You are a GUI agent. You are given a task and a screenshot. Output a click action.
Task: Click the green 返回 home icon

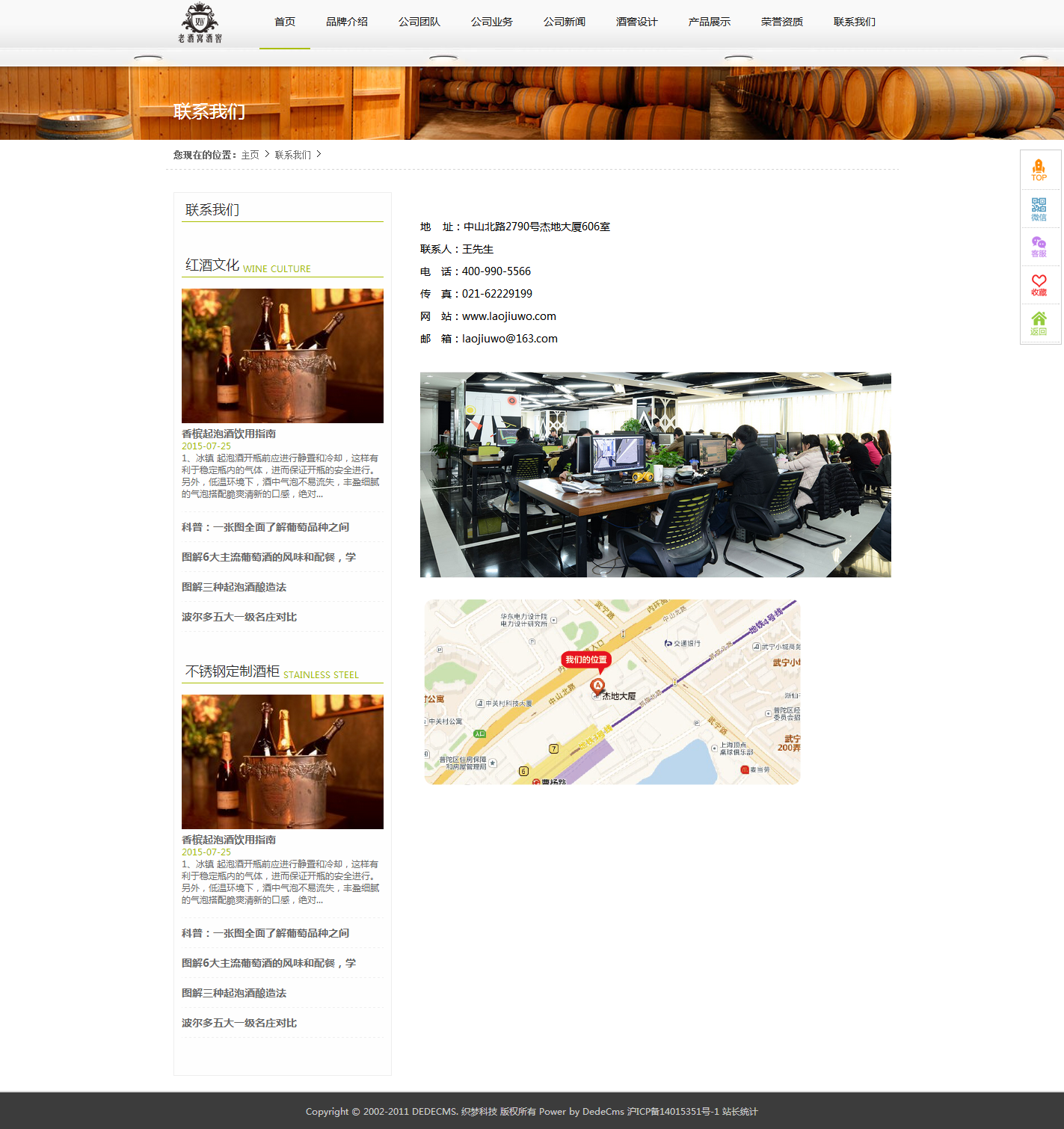coord(1039,324)
